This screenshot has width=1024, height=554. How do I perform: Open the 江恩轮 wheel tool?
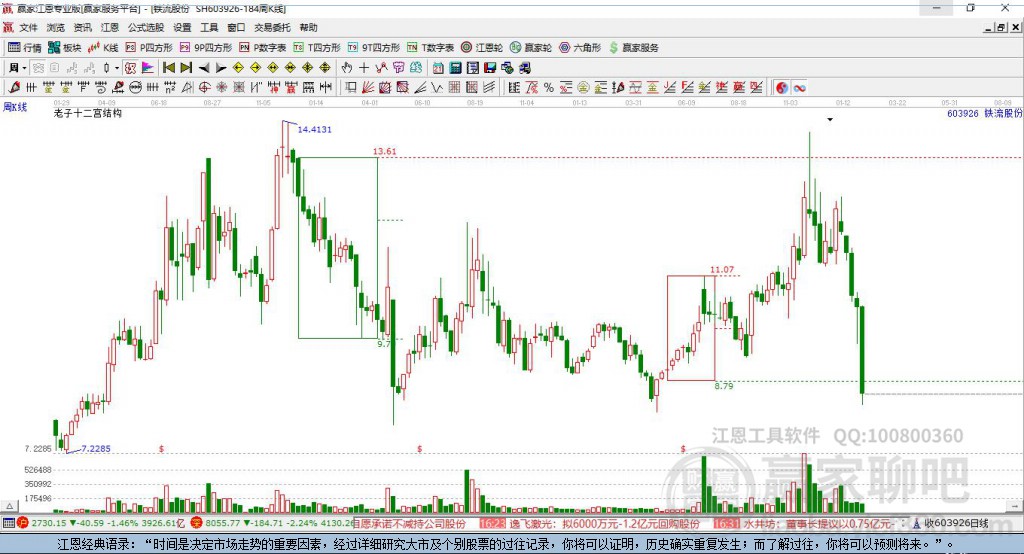tap(482, 48)
